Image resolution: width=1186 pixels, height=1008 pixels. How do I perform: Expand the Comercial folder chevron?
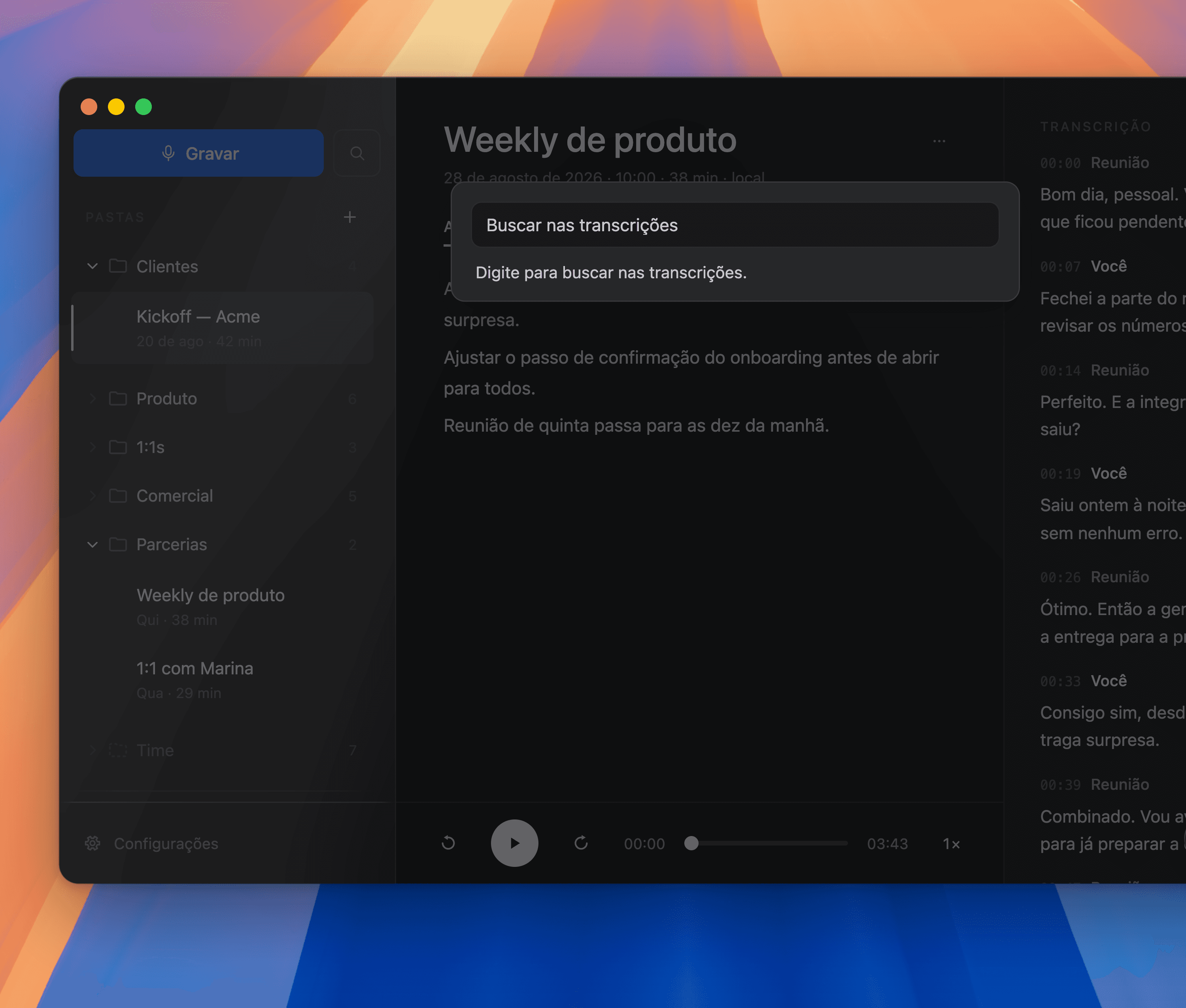coord(93,495)
